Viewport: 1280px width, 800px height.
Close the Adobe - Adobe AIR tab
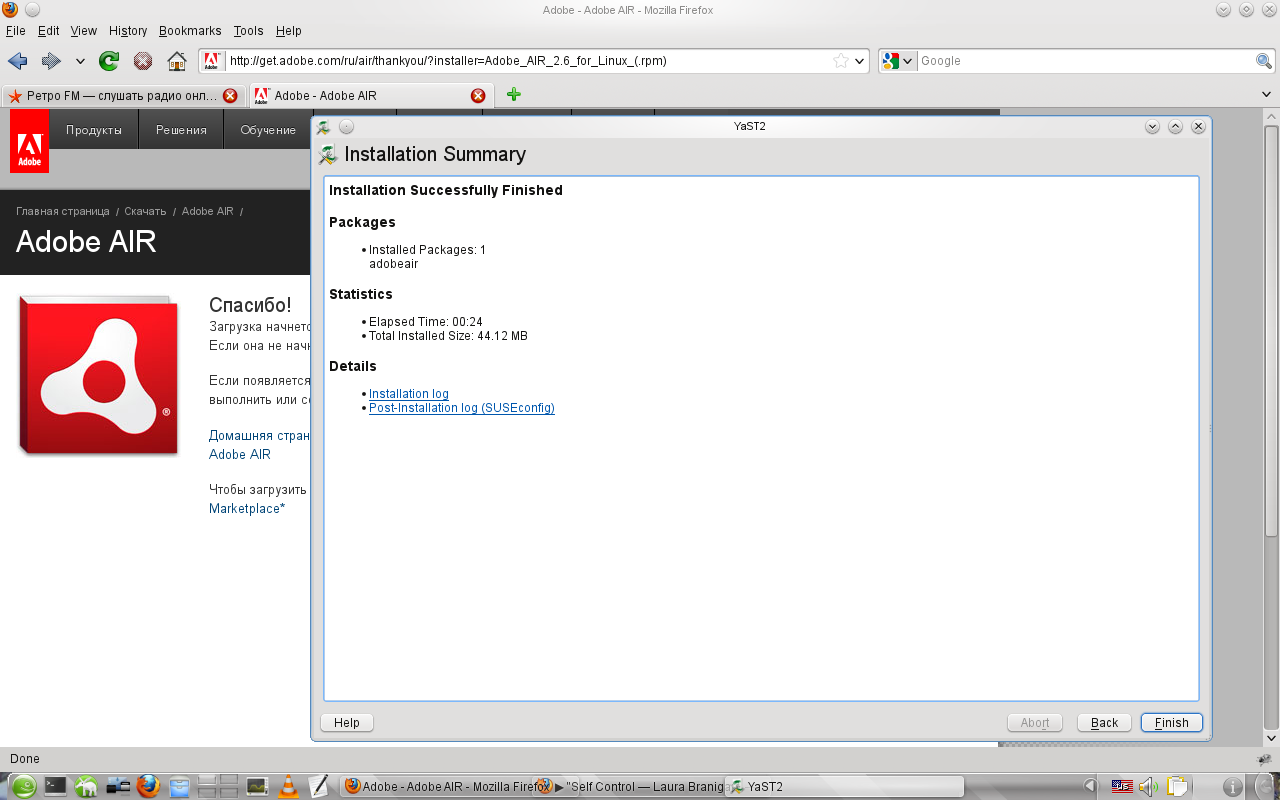478,96
